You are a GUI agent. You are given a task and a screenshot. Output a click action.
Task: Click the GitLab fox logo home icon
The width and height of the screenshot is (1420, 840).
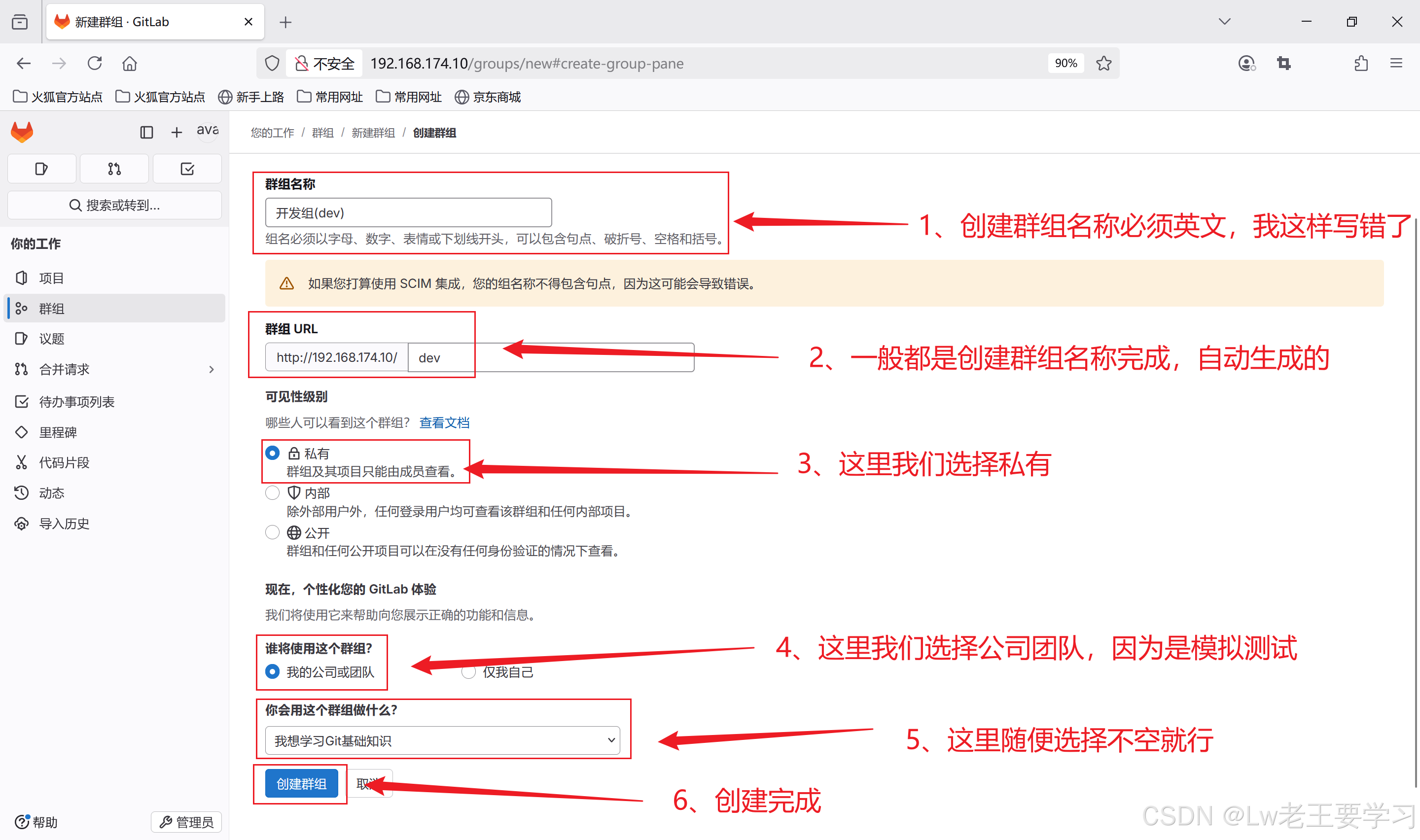click(x=22, y=132)
